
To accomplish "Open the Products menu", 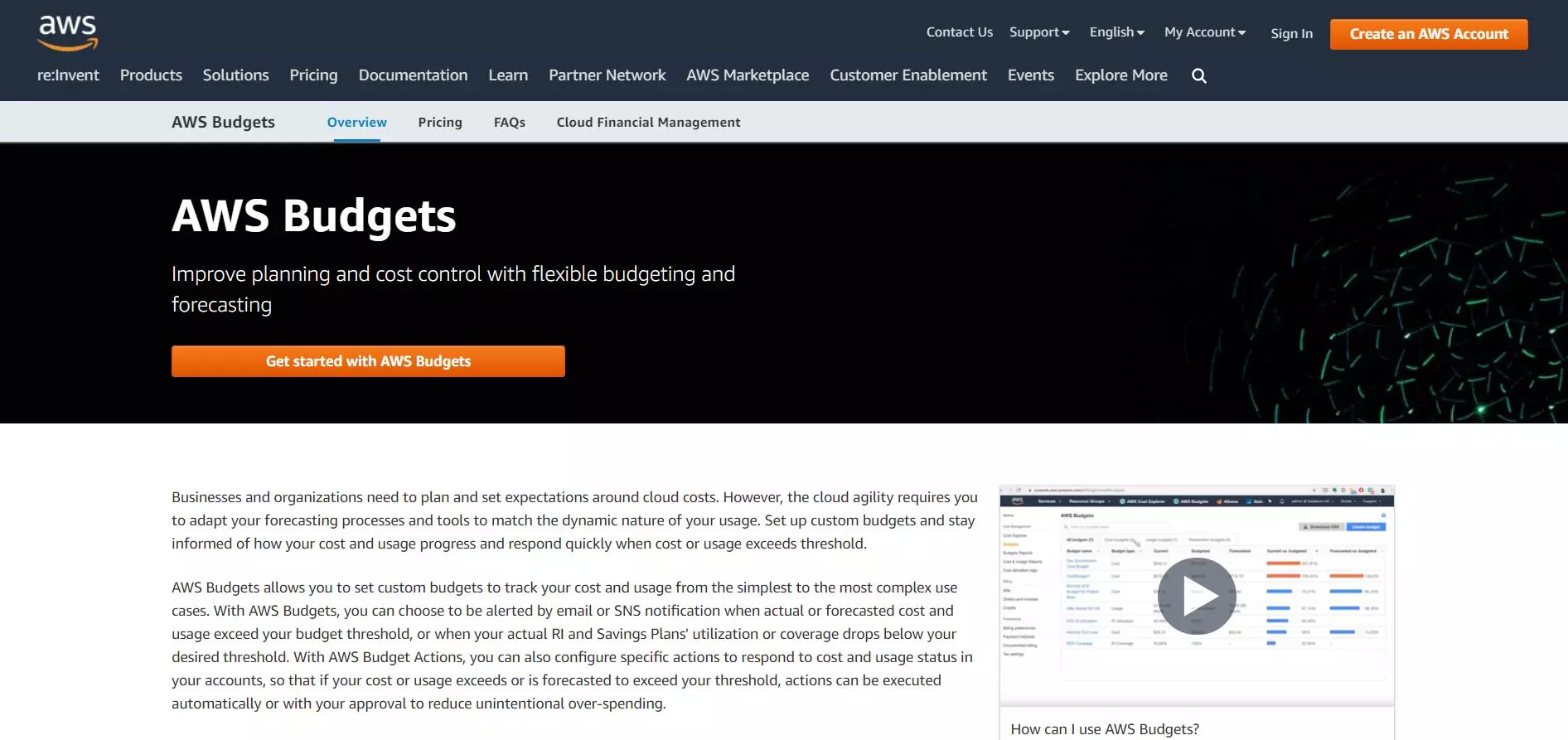I will click(x=151, y=75).
